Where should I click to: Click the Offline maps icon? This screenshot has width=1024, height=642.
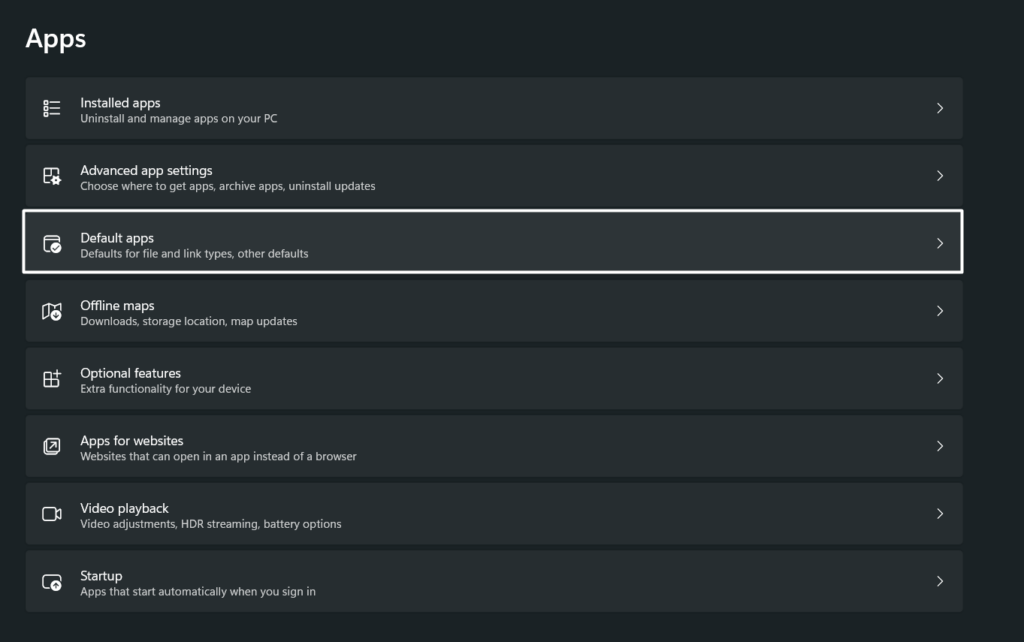52,311
